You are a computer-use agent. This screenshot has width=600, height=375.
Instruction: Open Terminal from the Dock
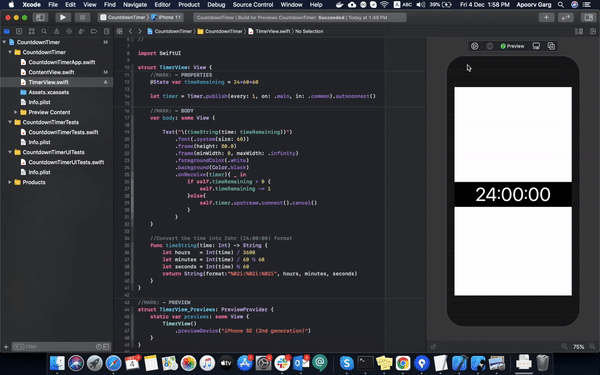tap(365, 363)
